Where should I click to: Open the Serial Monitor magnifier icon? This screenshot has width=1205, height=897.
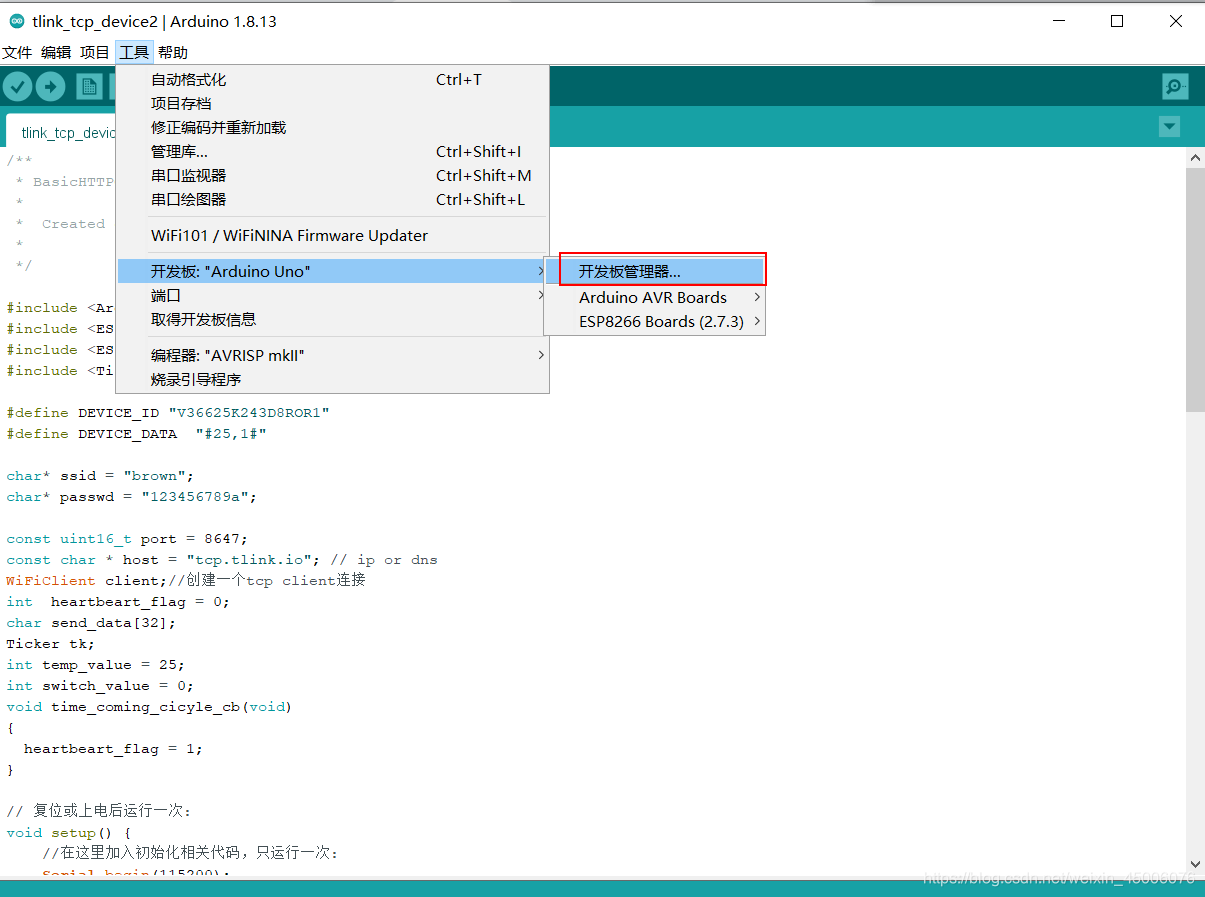[1174, 86]
